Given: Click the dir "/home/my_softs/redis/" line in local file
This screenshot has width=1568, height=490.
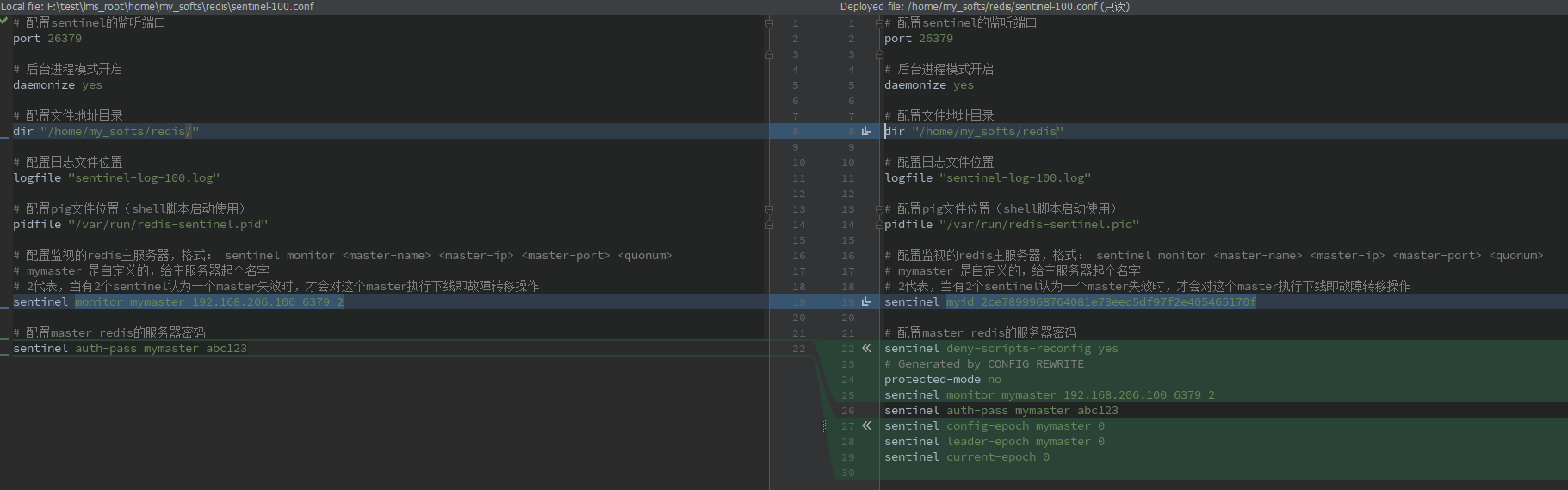Looking at the screenshot, I should (106, 131).
